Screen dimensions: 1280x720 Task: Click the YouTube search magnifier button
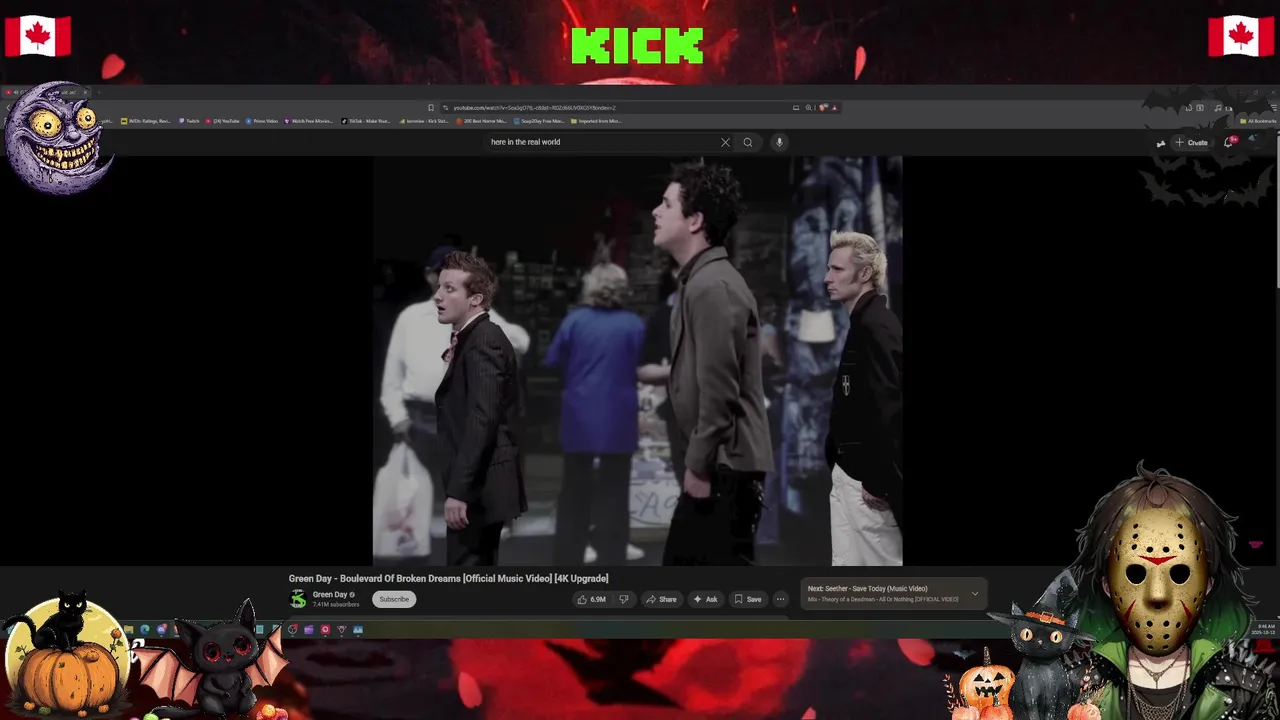[x=747, y=142]
